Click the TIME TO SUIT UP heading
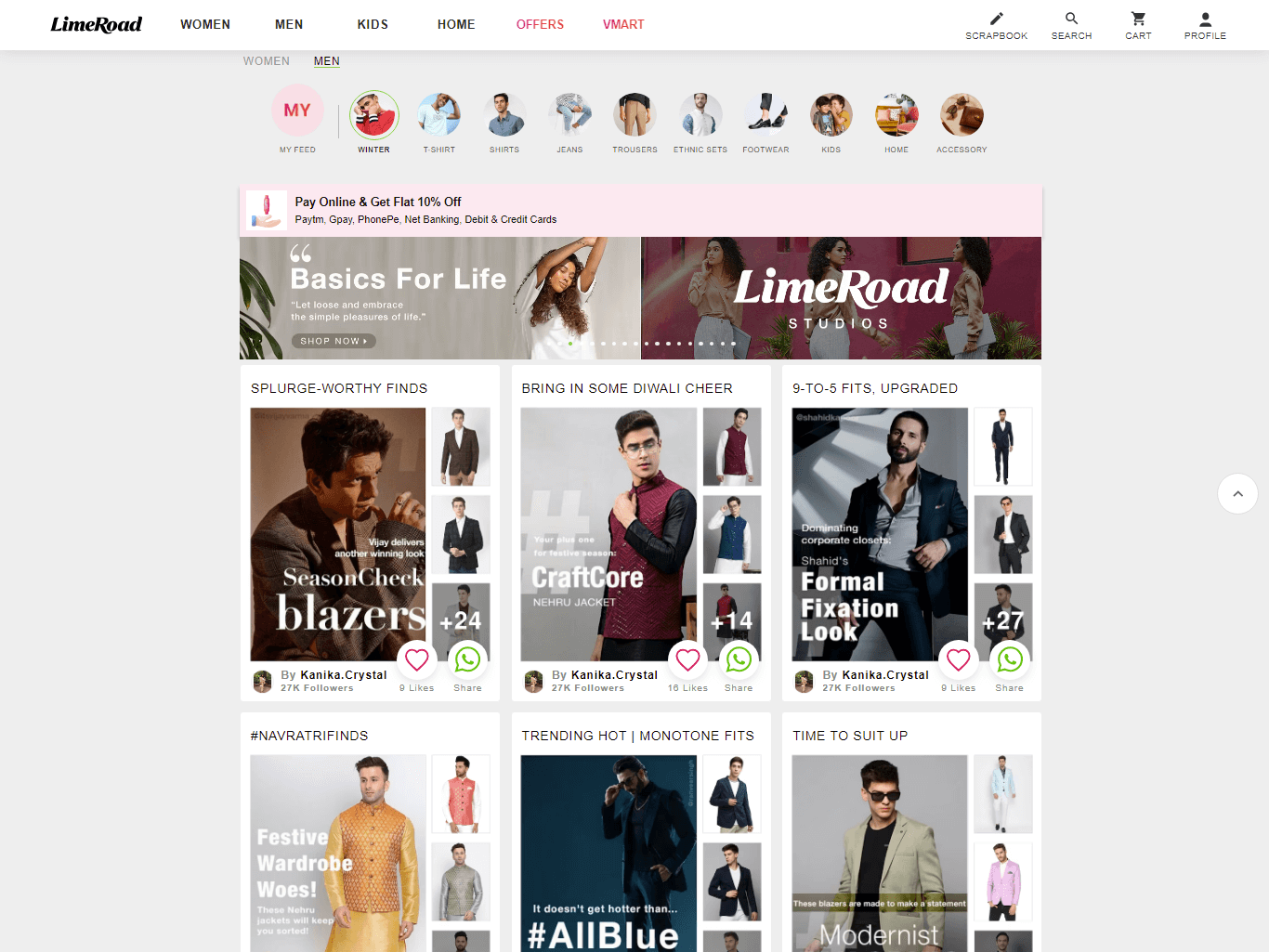The image size is (1269, 952). (x=850, y=736)
